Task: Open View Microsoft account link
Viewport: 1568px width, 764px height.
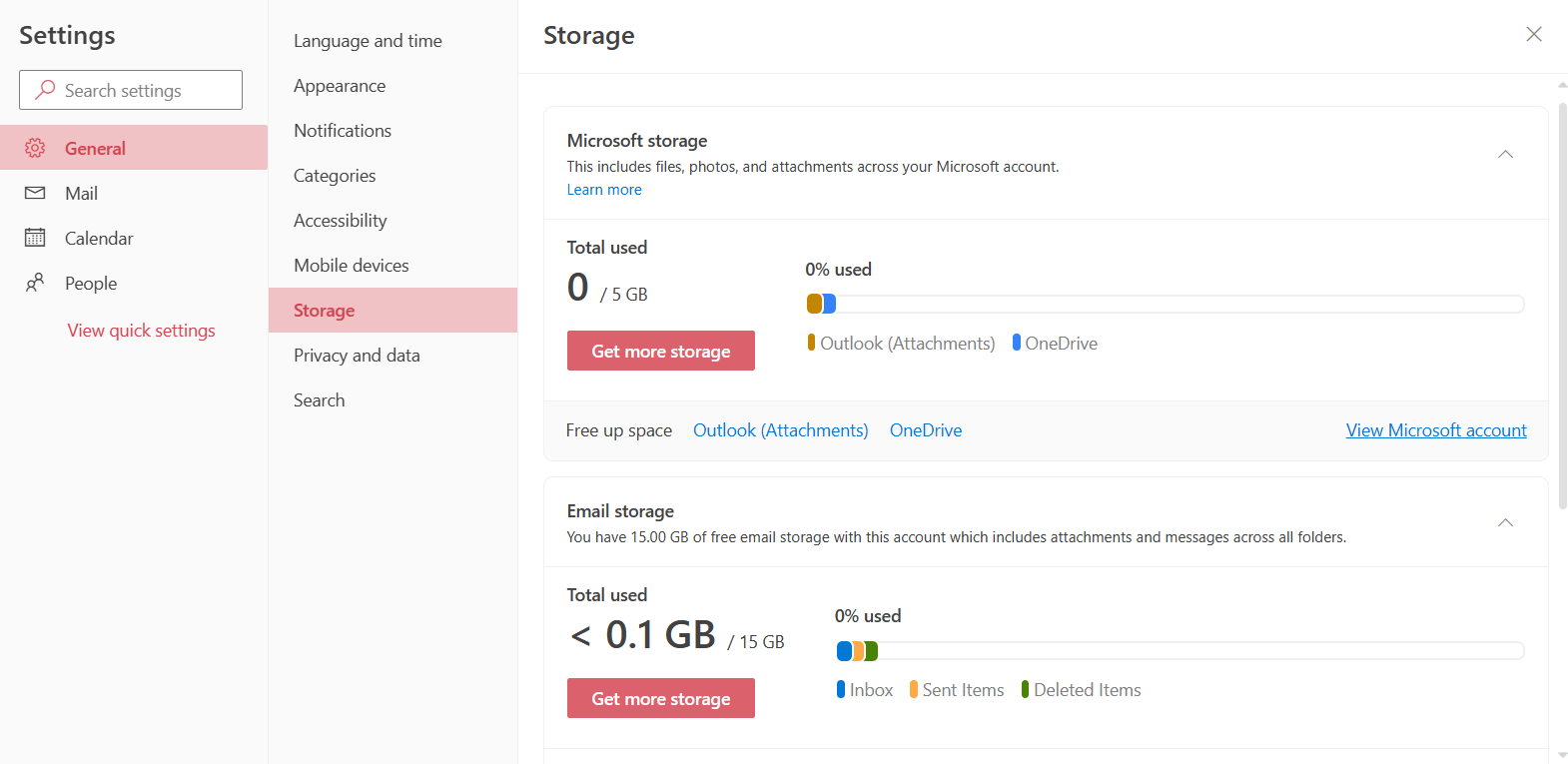Action: click(x=1436, y=430)
